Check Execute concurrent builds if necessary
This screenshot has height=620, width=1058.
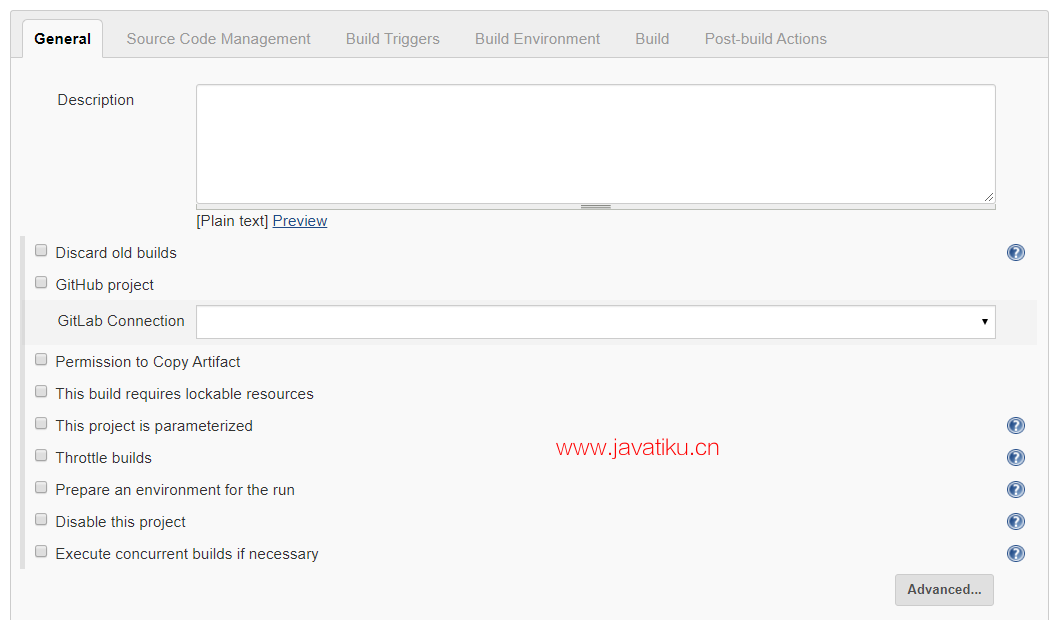pos(41,552)
